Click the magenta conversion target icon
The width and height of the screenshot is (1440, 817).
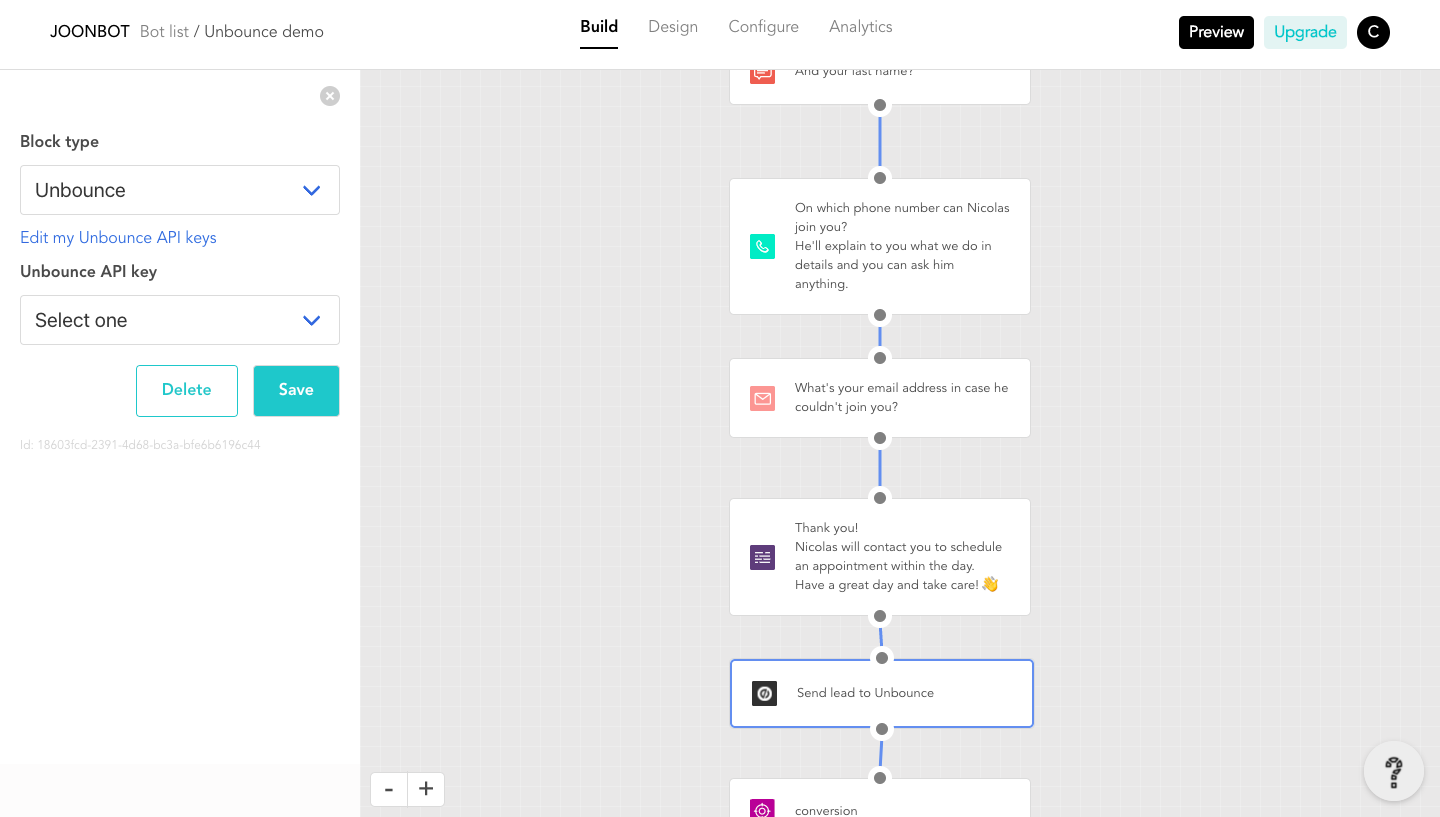pyautogui.click(x=762, y=808)
